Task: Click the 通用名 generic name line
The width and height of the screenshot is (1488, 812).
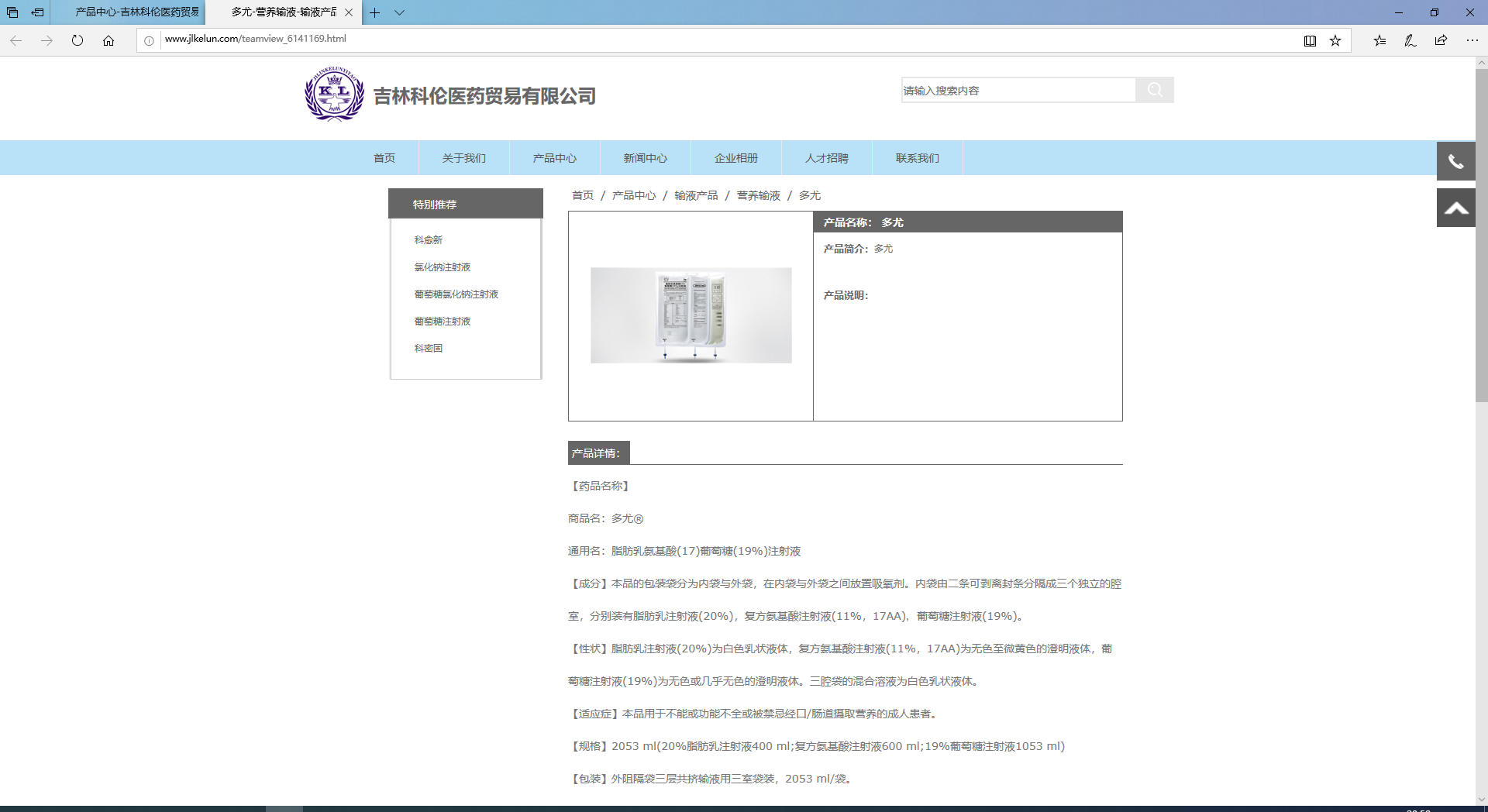Action: [684, 551]
